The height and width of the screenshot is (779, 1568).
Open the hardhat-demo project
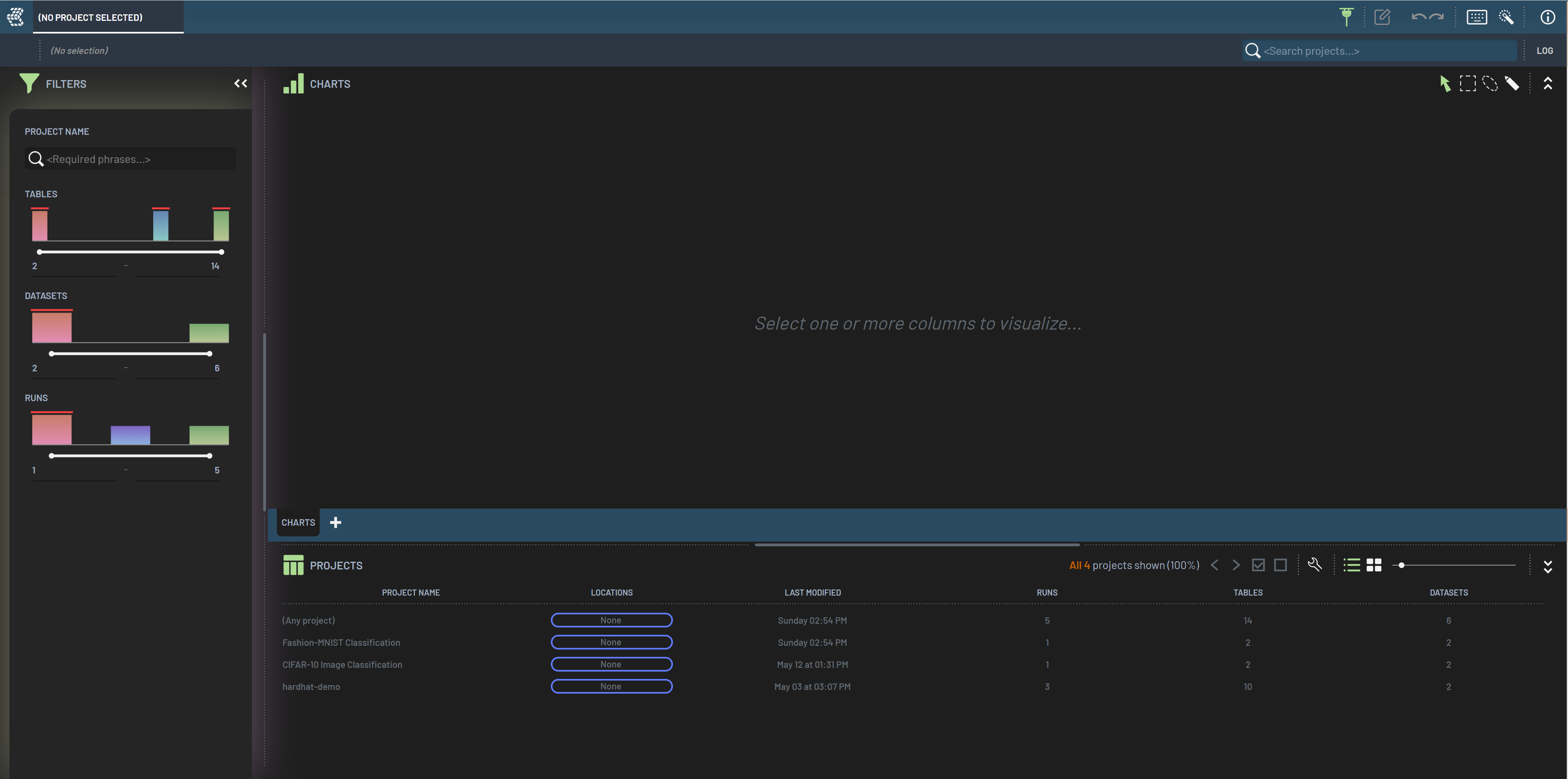311,686
